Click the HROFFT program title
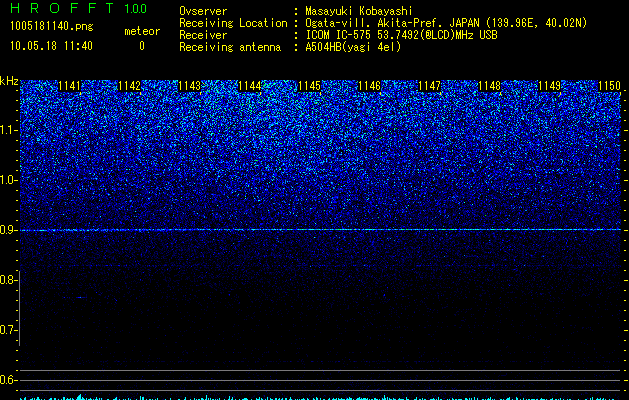The width and height of the screenshot is (629, 400). [x=62, y=8]
